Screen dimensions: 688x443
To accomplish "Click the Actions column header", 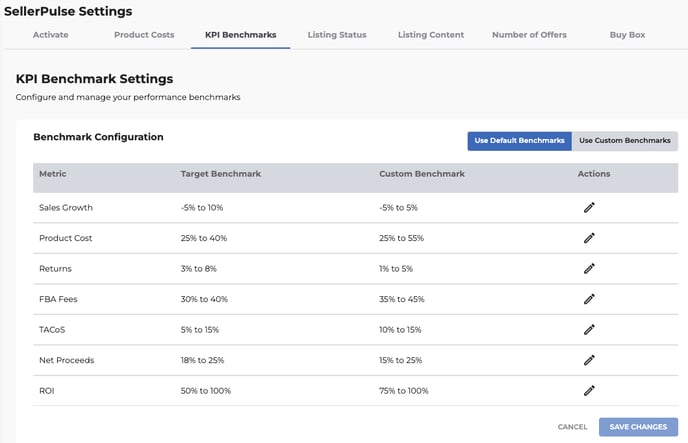I will [594, 174].
